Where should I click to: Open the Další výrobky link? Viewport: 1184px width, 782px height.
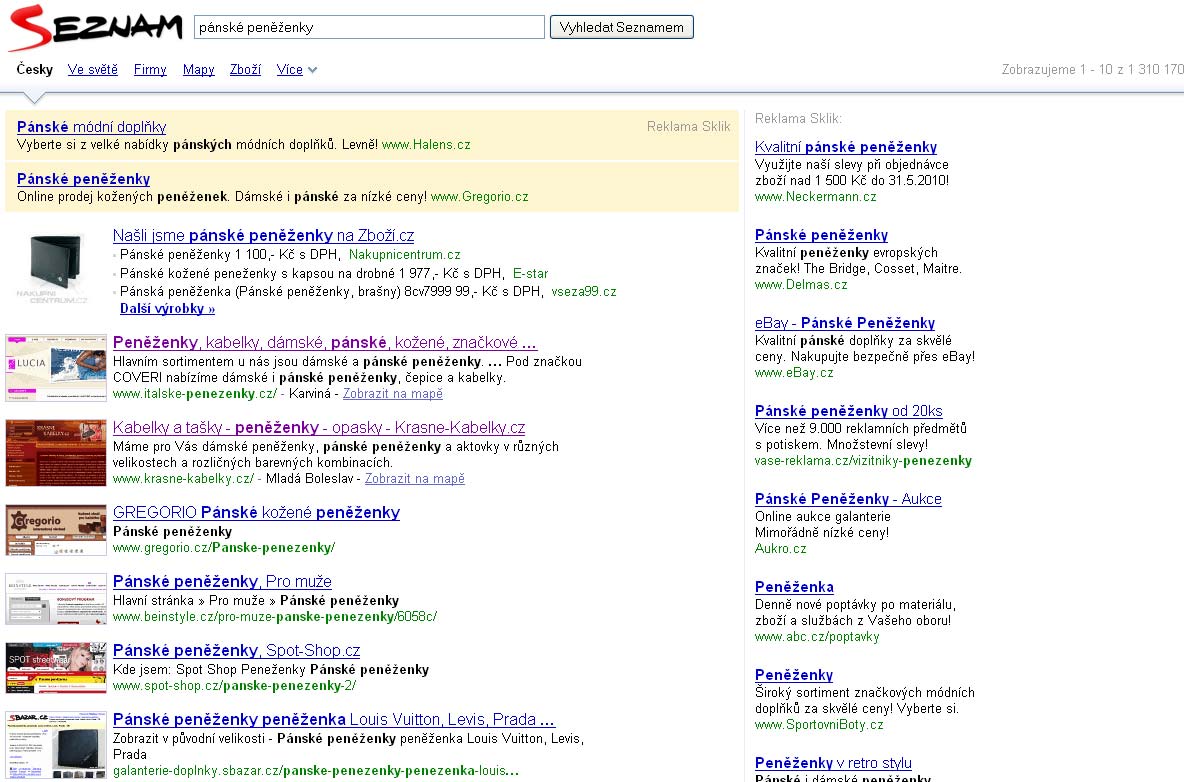[x=168, y=309]
